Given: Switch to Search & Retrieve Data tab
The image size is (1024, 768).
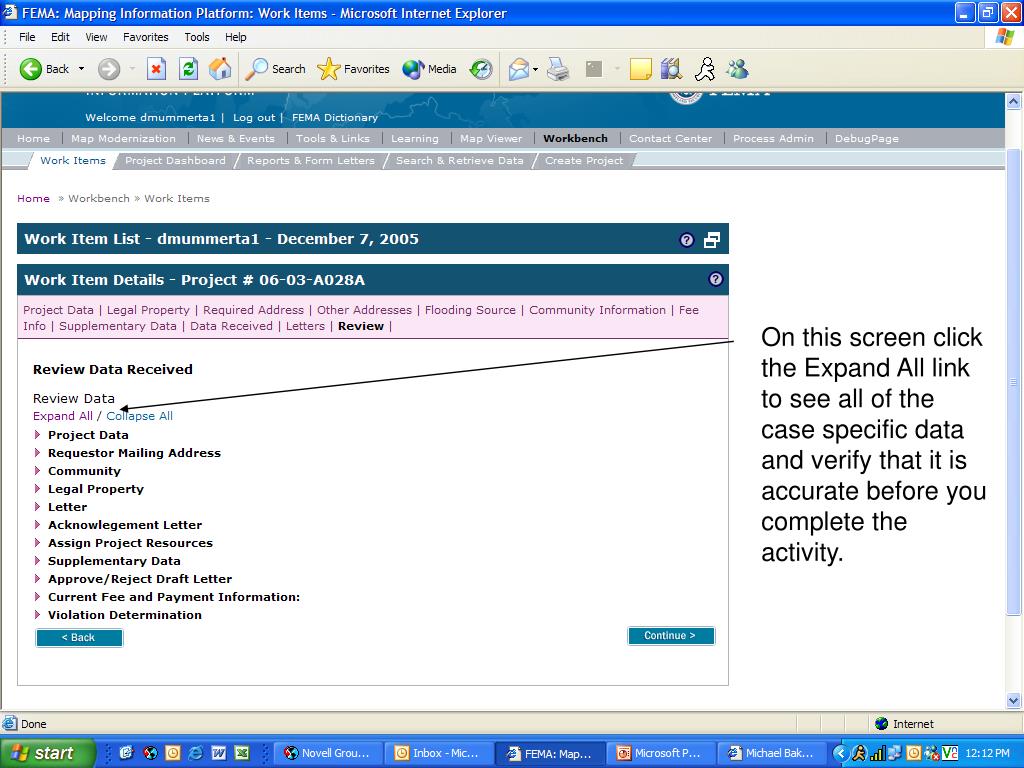Looking at the screenshot, I should click(460, 161).
